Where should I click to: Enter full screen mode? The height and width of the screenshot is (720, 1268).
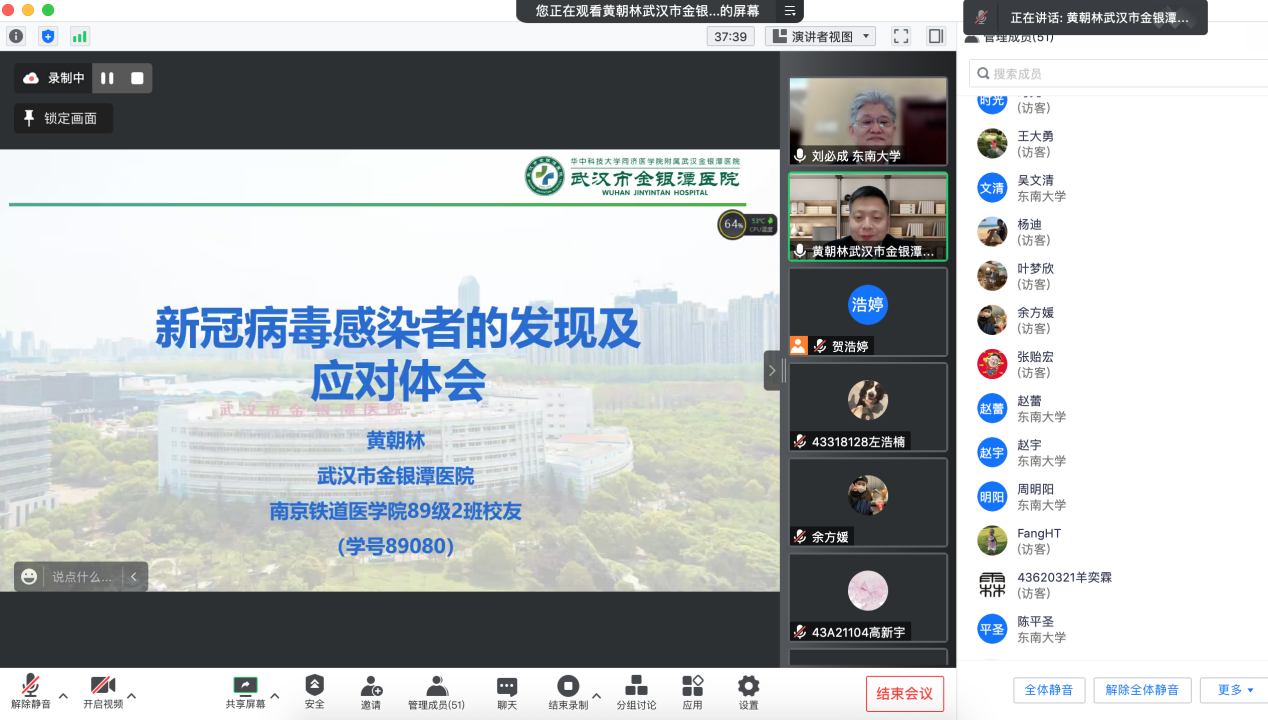901,36
